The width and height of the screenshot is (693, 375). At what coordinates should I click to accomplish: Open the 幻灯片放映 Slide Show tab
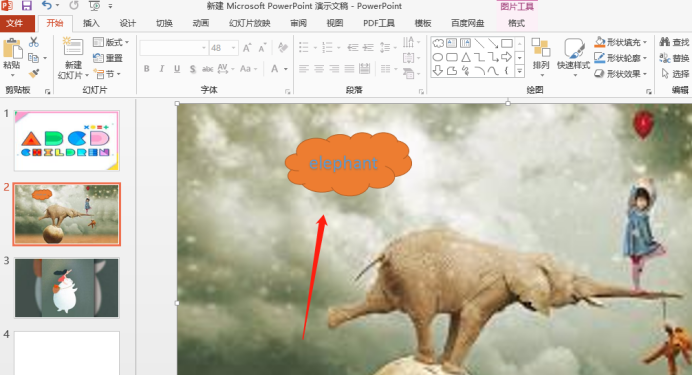click(250, 23)
